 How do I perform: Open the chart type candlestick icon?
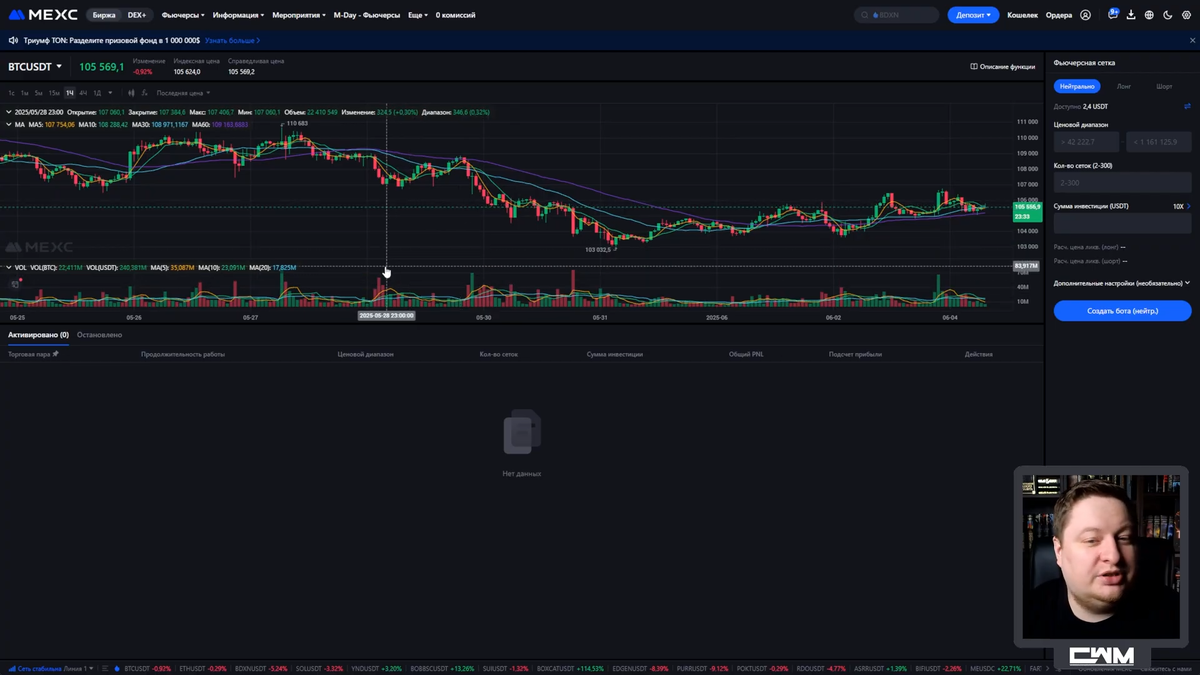pos(131,93)
